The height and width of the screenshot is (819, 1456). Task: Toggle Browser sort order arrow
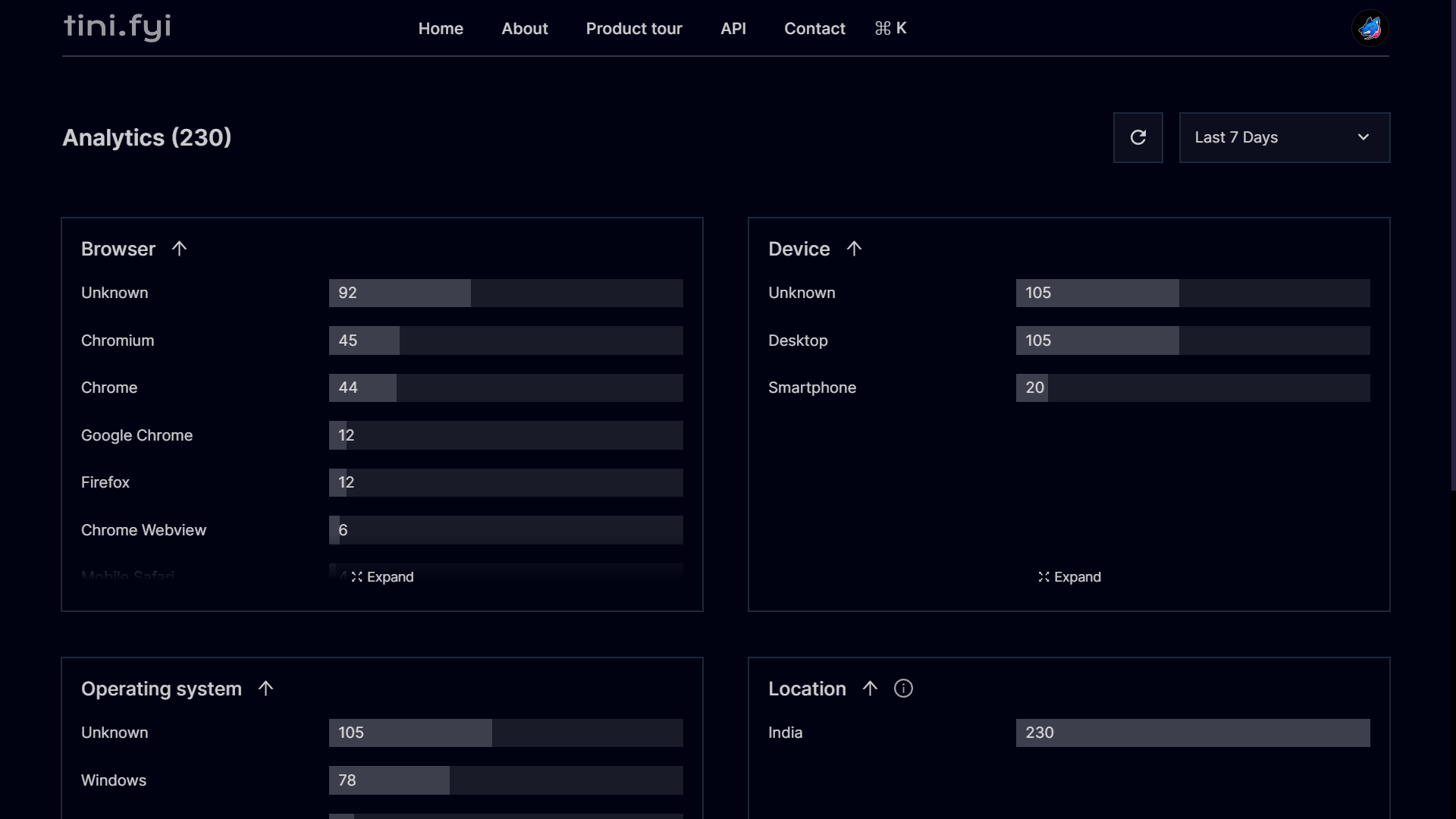click(x=179, y=249)
